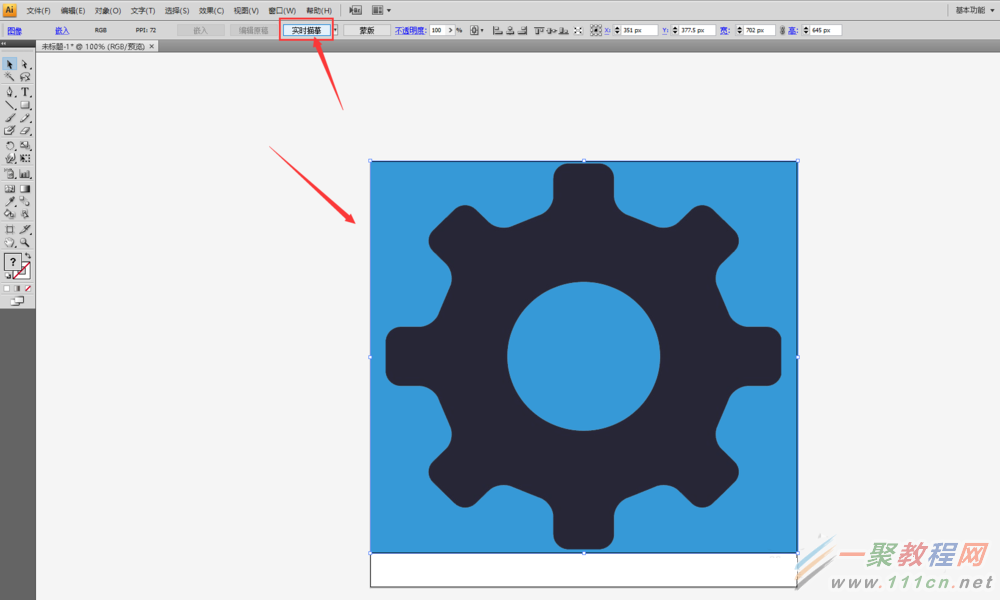Click the Fill color box

(x=12, y=262)
